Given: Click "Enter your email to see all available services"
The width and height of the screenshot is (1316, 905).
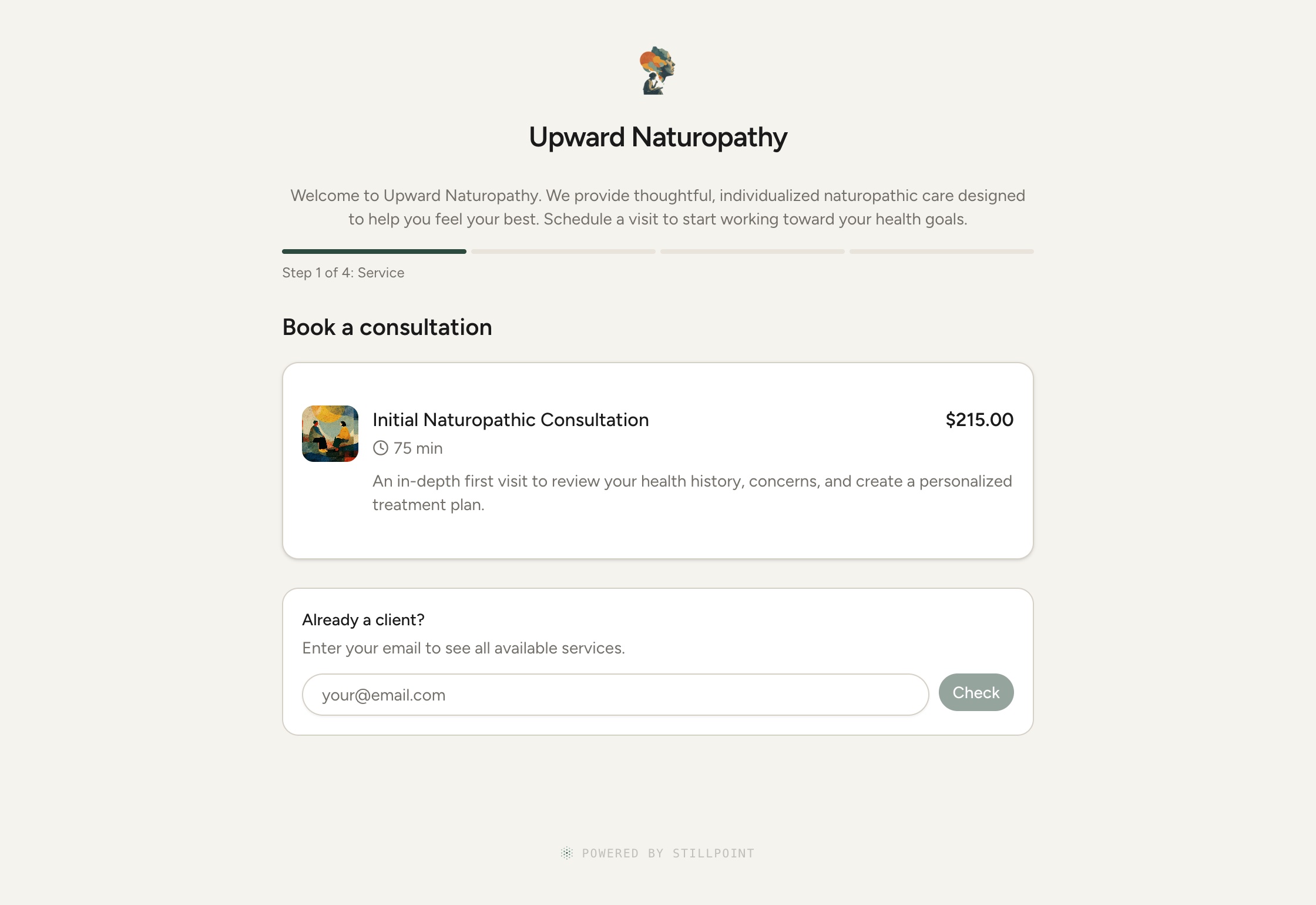Looking at the screenshot, I should pyautogui.click(x=464, y=648).
